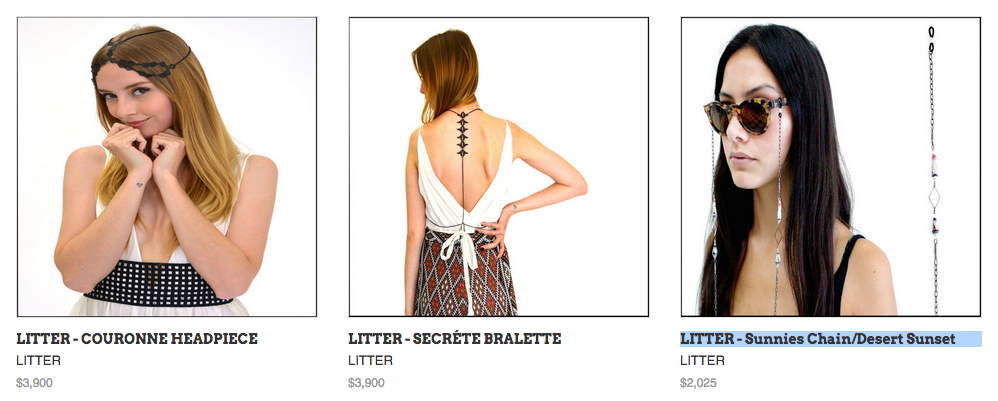Image resolution: width=998 pixels, height=401 pixels.
Task: Click the $3,900 price under Secréte Bralette
Action: click(366, 383)
